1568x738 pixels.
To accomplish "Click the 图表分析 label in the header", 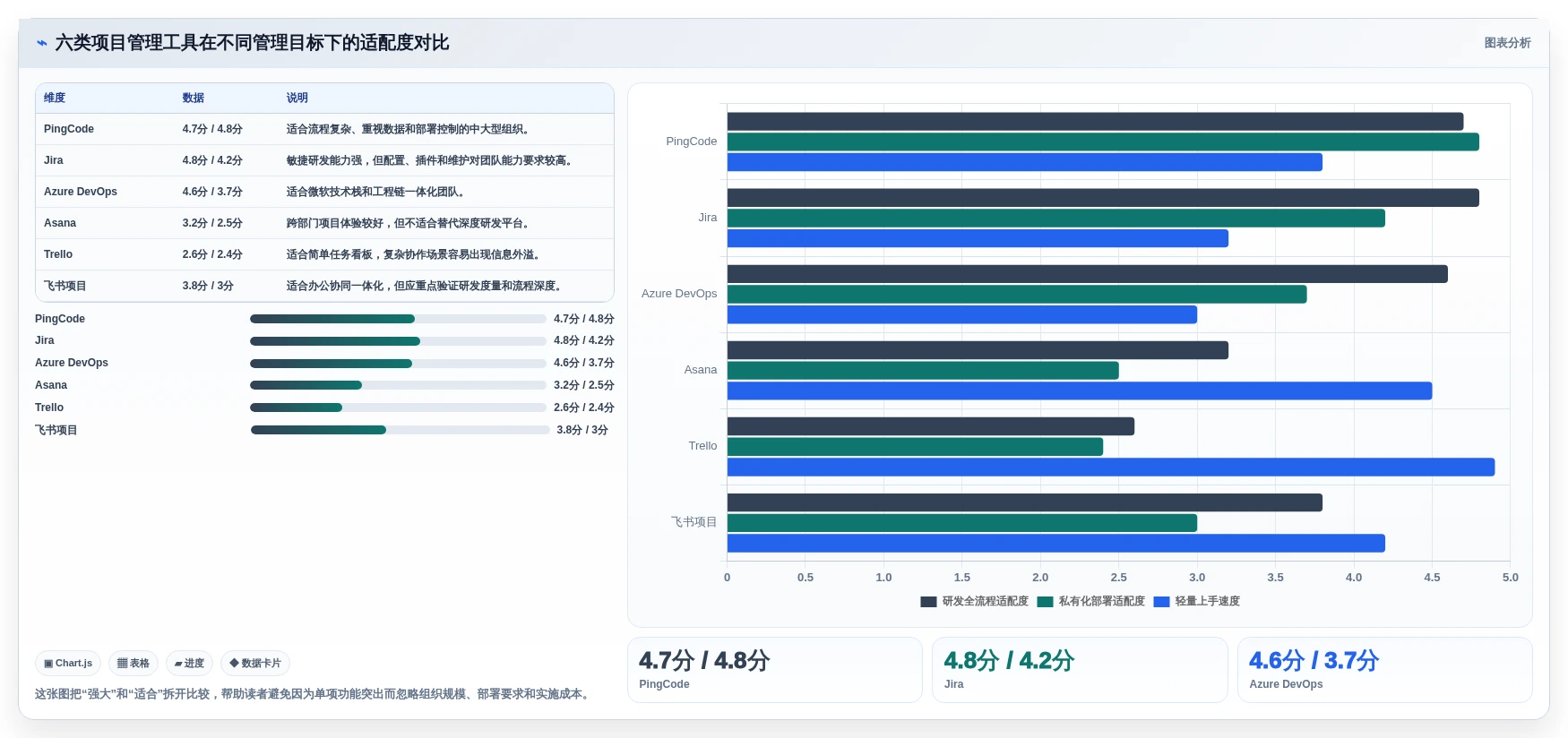I will [1507, 43].
